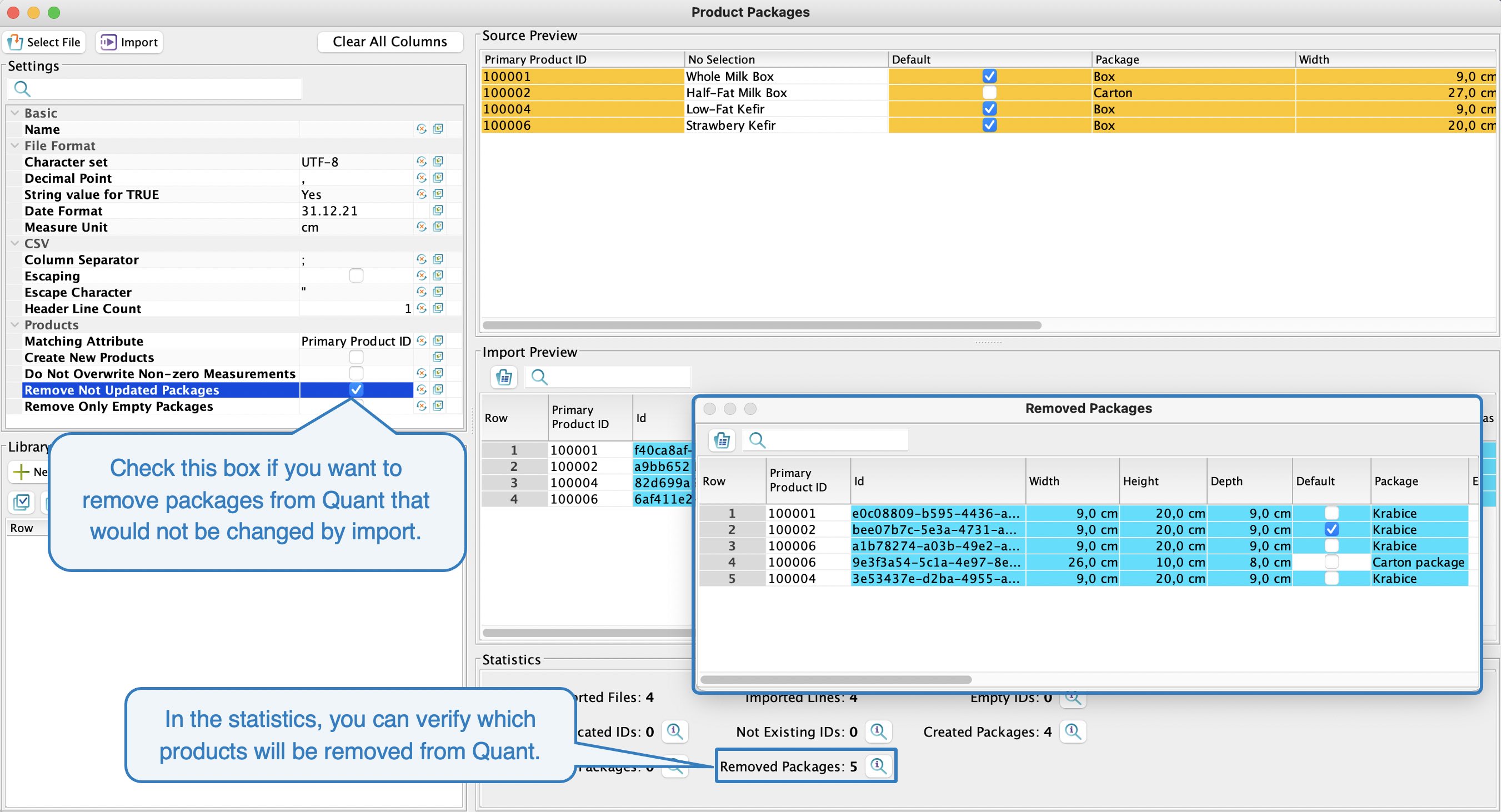The image size is (1502, 812).
Task: Focus the Import Preview search field
Action: [x=608, y=377]
